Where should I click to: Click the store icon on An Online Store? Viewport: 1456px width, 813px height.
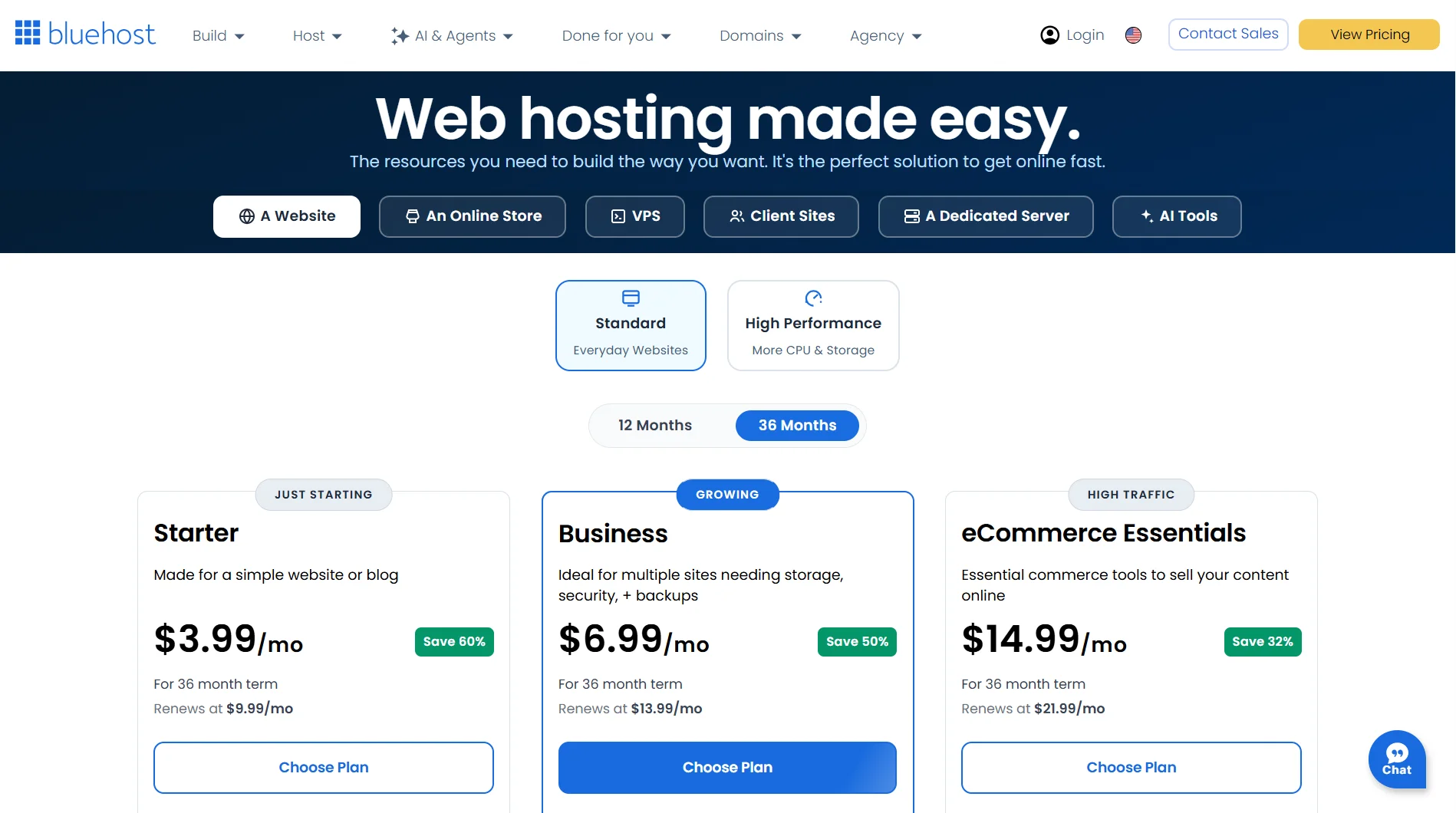(413, 216)
